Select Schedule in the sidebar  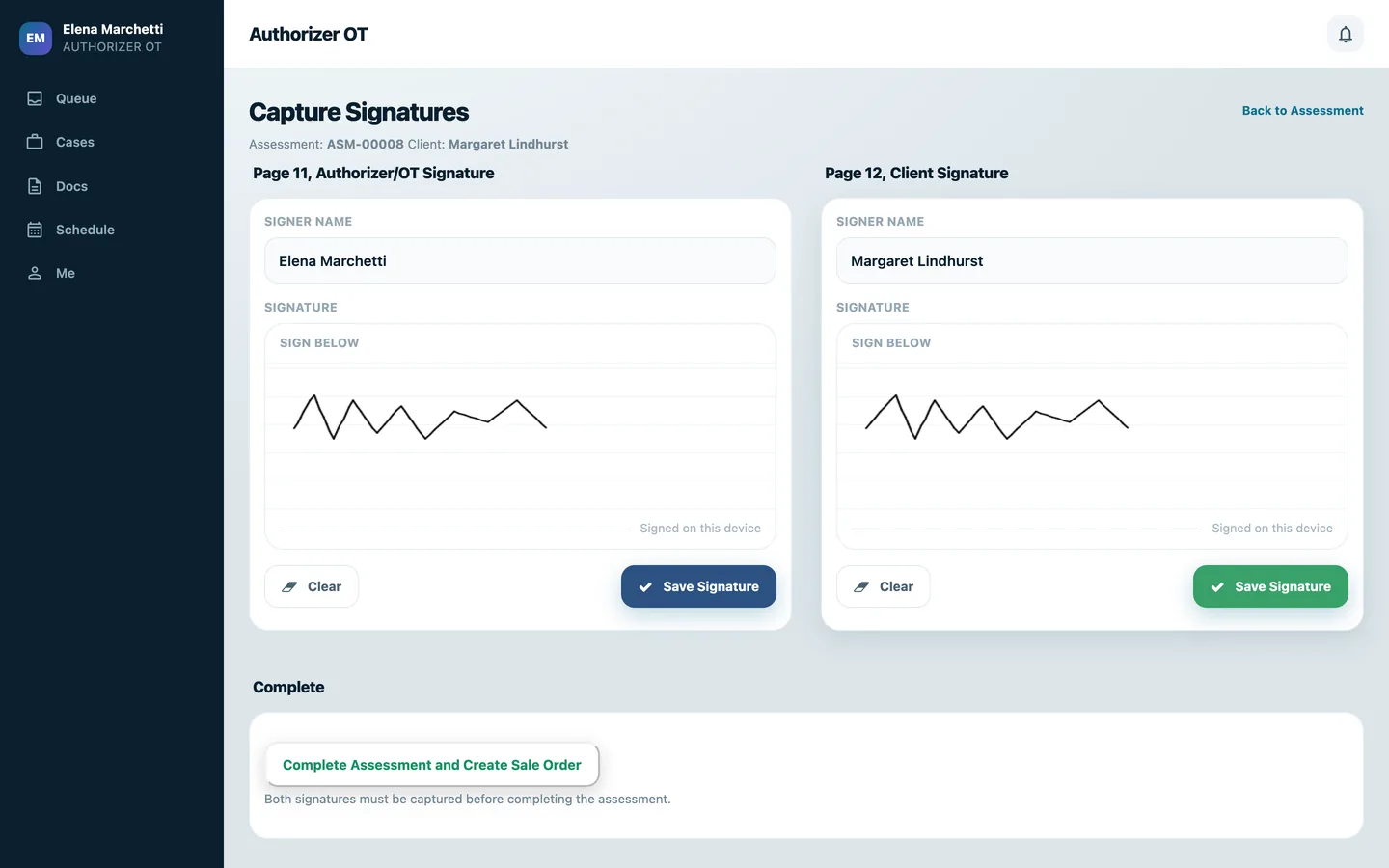tap(112, 230)
